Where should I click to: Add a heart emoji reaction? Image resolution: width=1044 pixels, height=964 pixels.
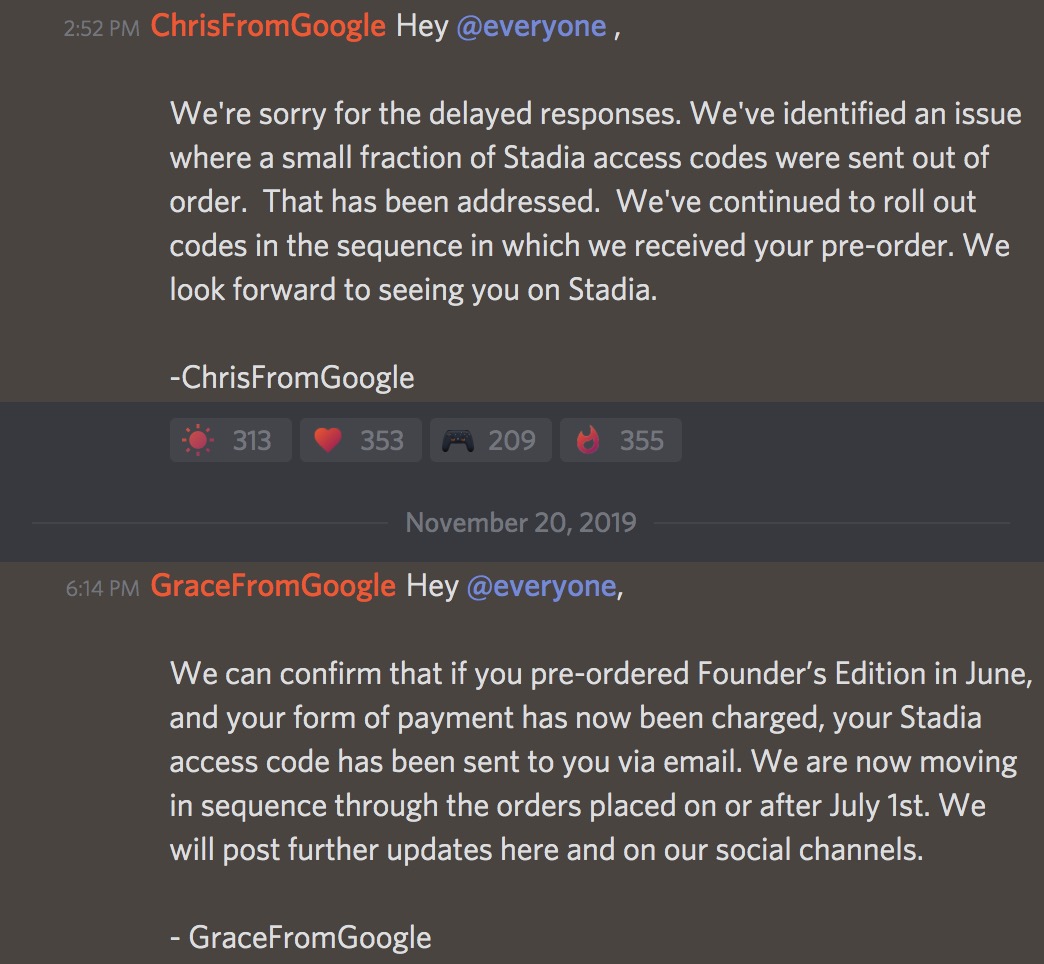(x=328, y=440)
